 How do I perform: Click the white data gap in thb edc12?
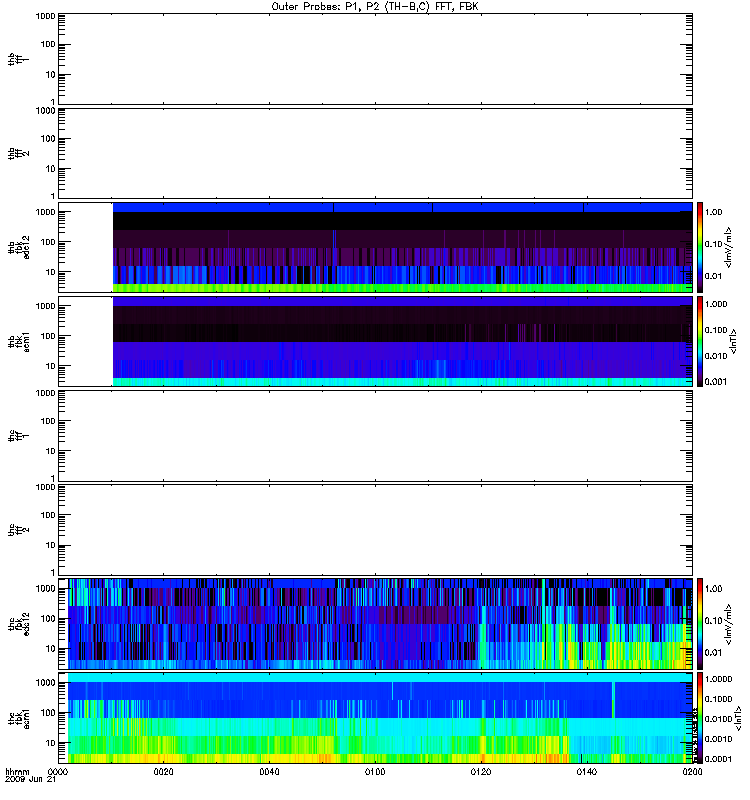pos(85,247)
